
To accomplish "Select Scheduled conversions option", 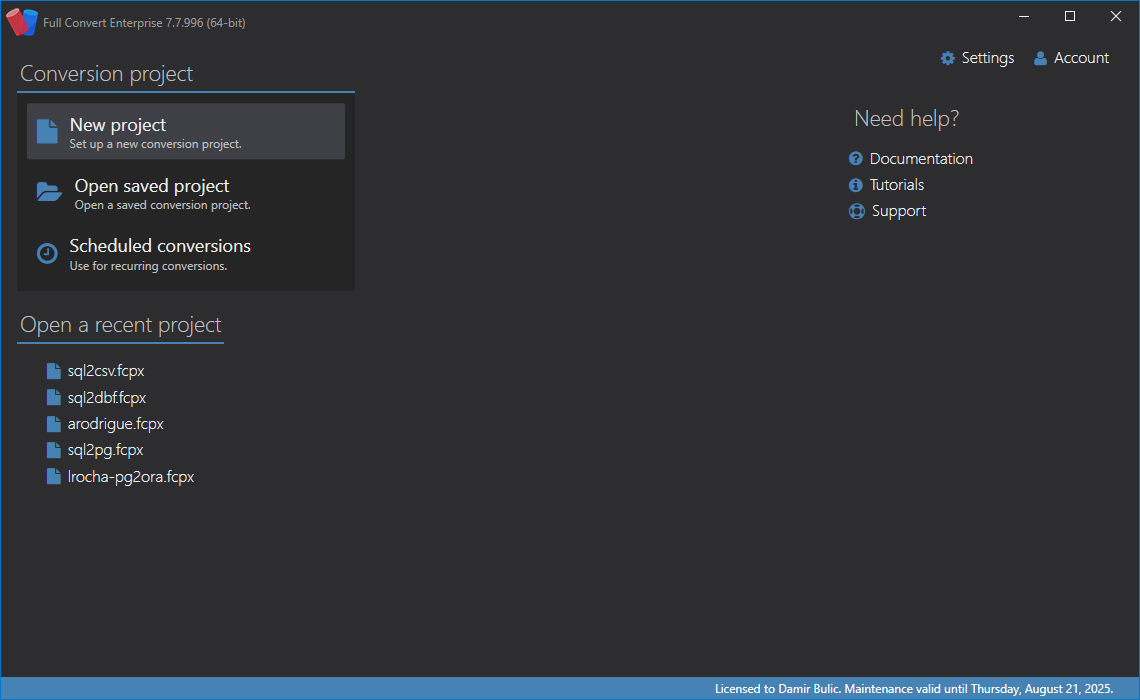I will tap(160, 246).
